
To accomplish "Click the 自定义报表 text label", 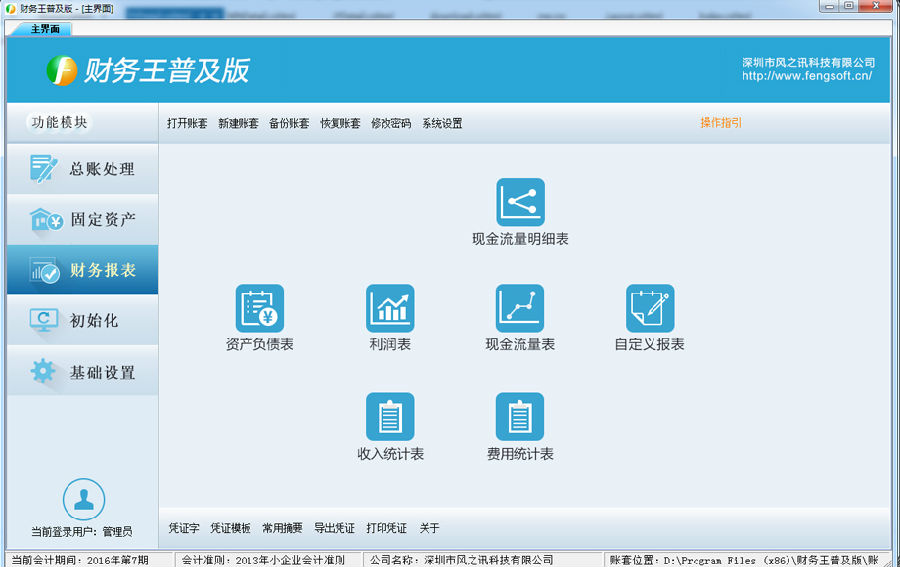I will (x=650, y=344).
